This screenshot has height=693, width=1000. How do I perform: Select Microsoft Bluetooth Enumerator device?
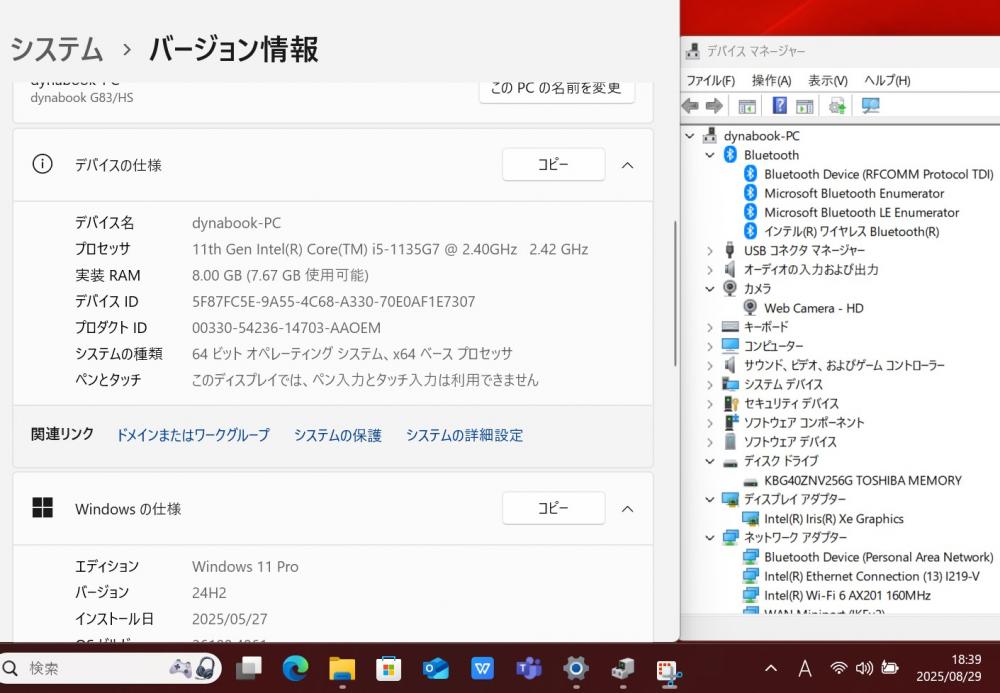point(854,193)
